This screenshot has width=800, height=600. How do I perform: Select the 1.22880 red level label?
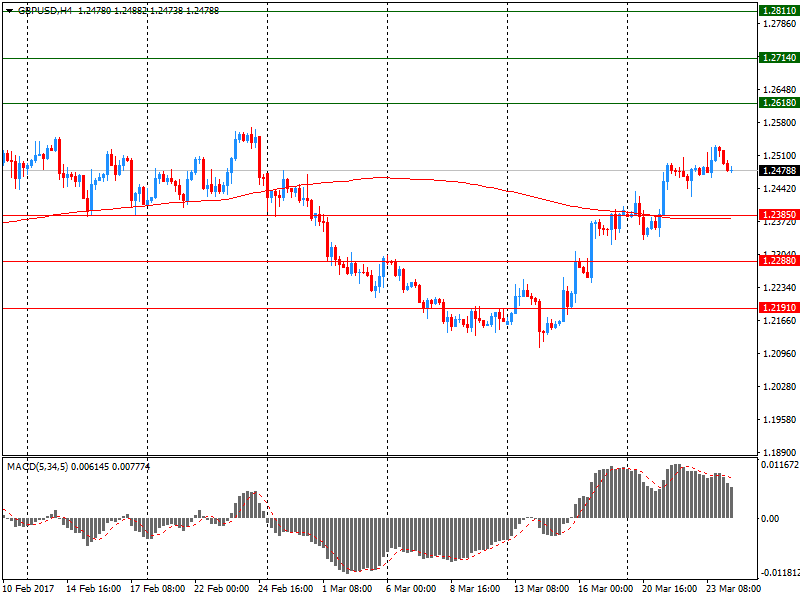click(779, 261)
